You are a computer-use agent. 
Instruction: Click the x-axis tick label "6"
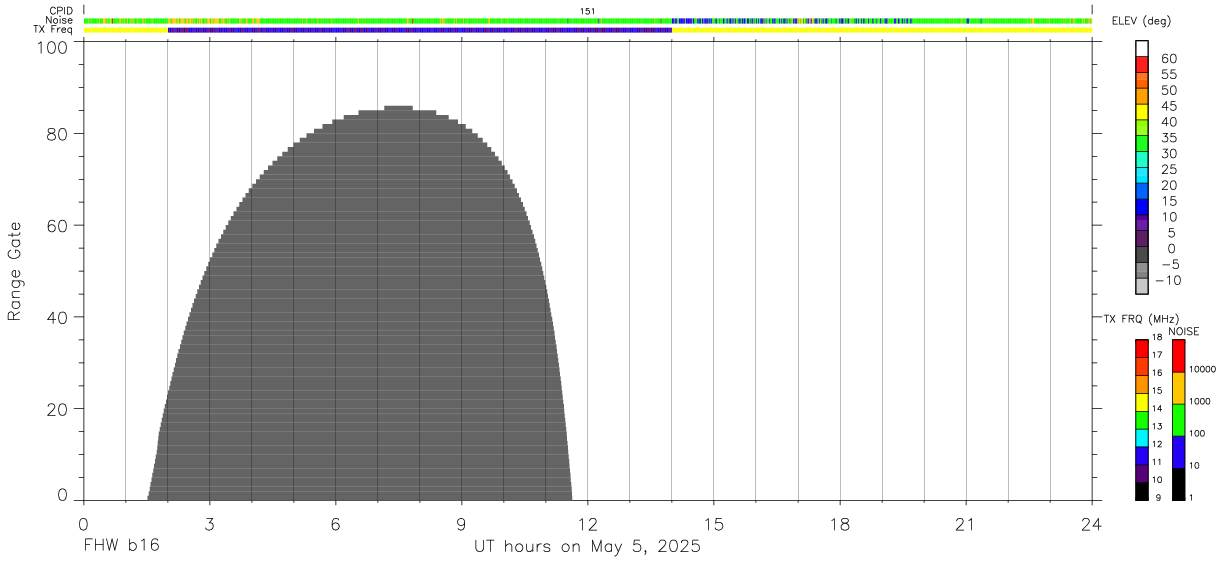[336, 523]
